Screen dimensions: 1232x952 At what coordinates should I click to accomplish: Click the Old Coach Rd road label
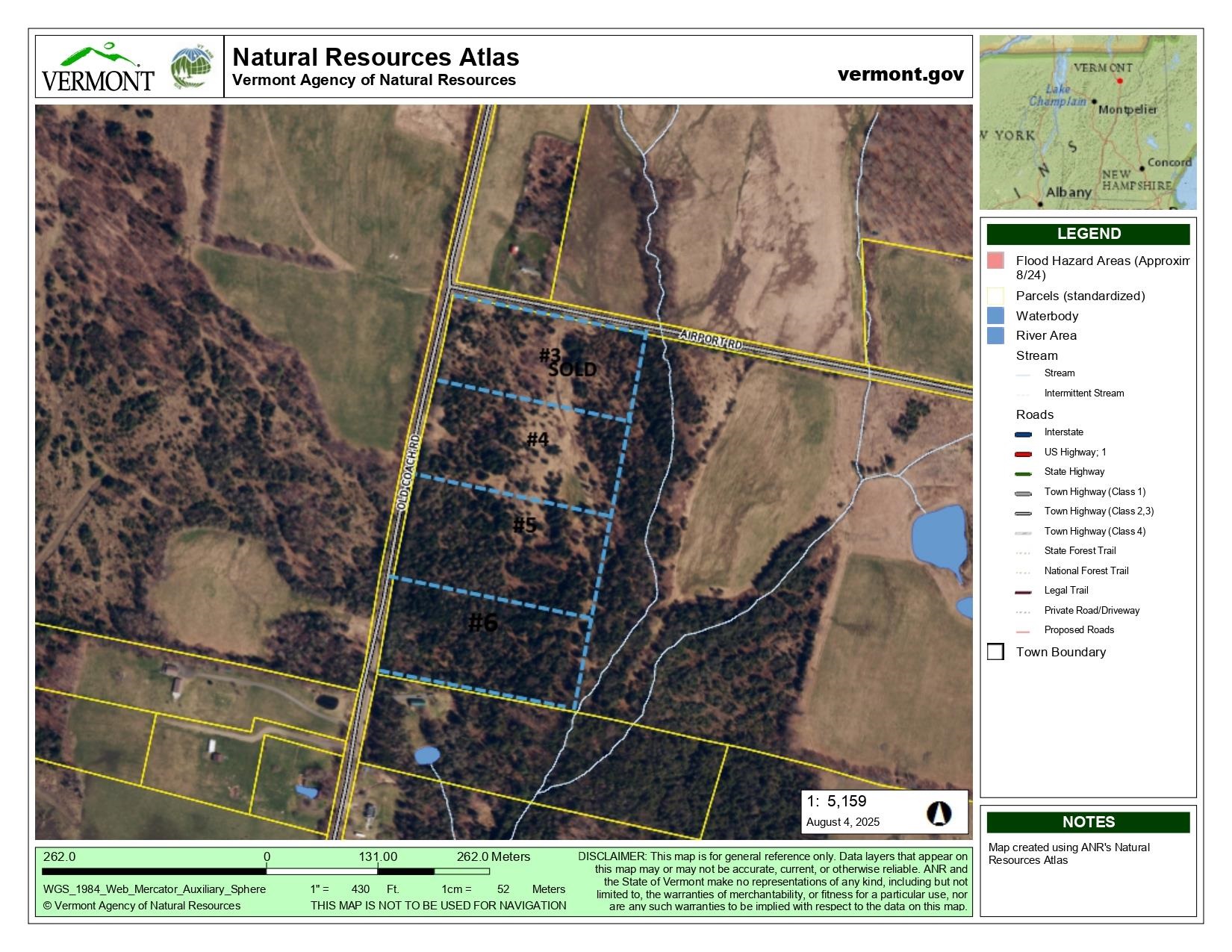(408, 472)
